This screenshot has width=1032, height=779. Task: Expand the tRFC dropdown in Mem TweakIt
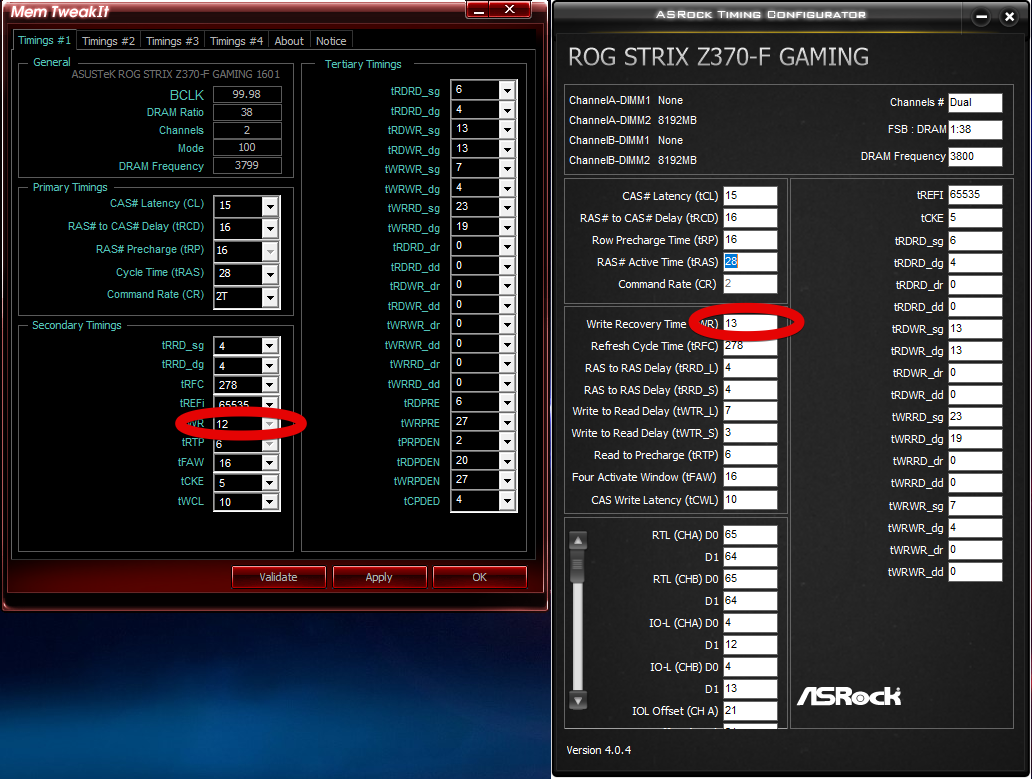click(x=270, y=385)
